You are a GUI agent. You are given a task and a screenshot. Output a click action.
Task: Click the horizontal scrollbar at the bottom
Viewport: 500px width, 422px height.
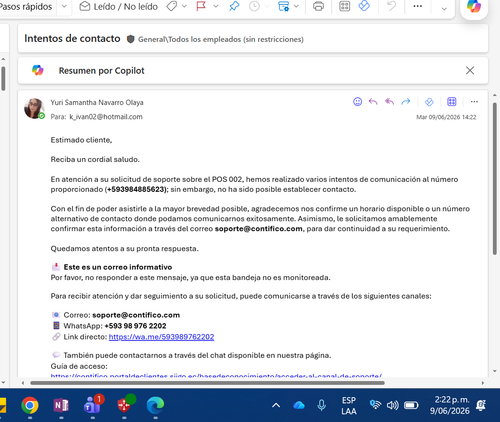[x=207, y=383]
